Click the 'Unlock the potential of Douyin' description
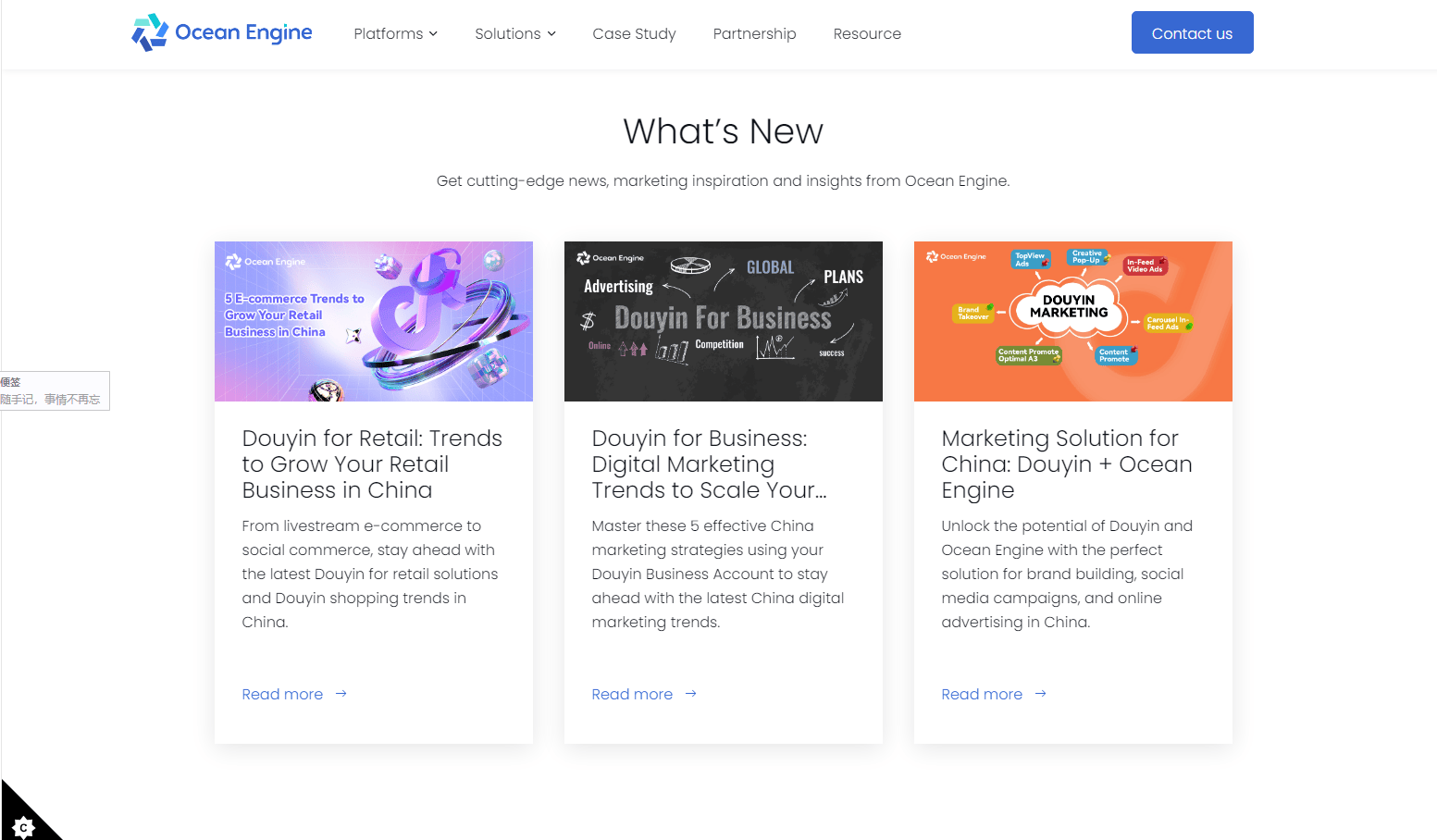The image size is (1437, 840). coord(1067,574)
